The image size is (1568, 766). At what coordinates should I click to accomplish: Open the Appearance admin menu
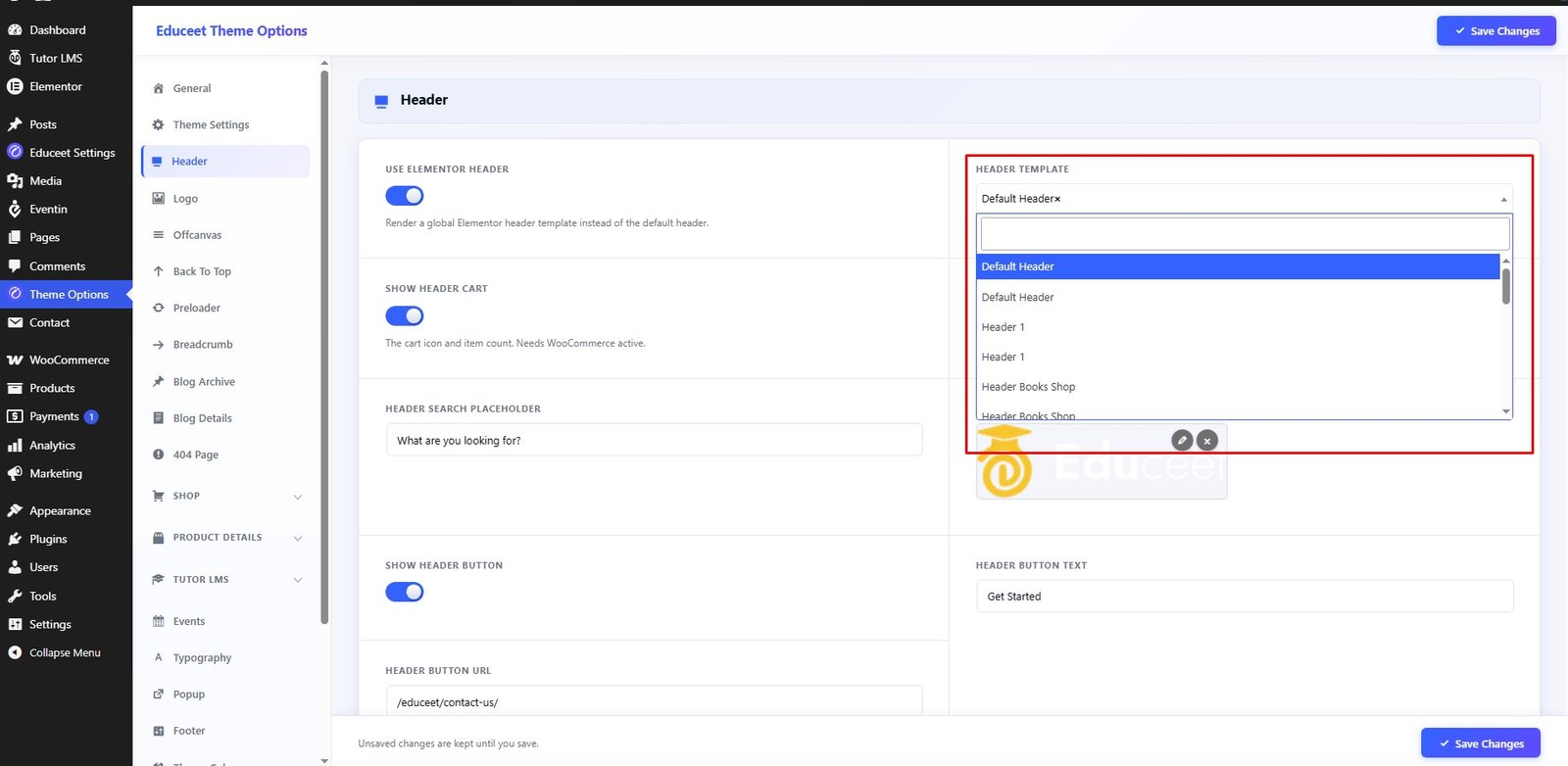coord(66,511)
